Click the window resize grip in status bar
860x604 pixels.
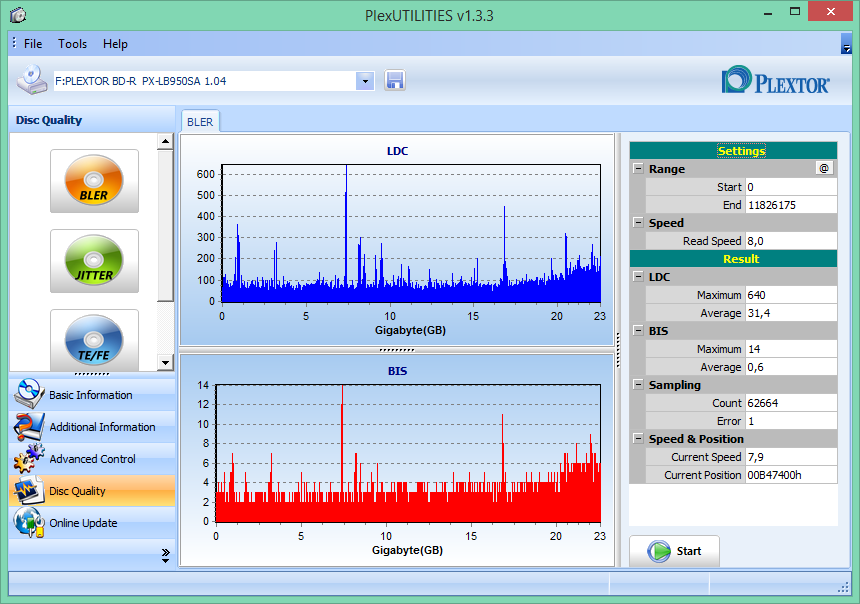point(844,588)
